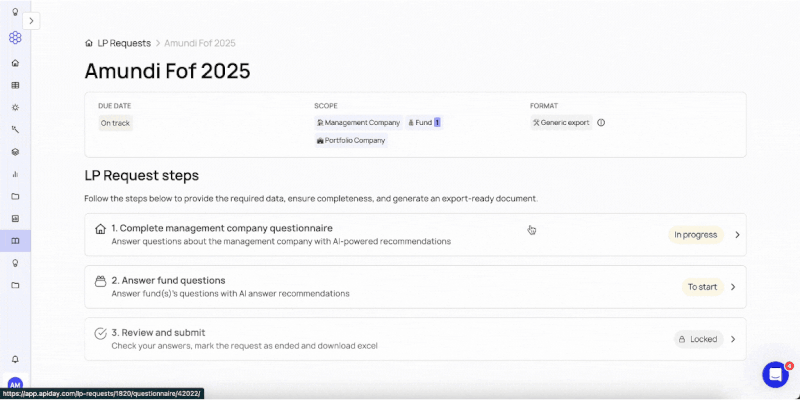This screenshot has width=800, height=400.
Task: Click the stacked layers cube icon in the sidebar
Action: coord(15,152)
